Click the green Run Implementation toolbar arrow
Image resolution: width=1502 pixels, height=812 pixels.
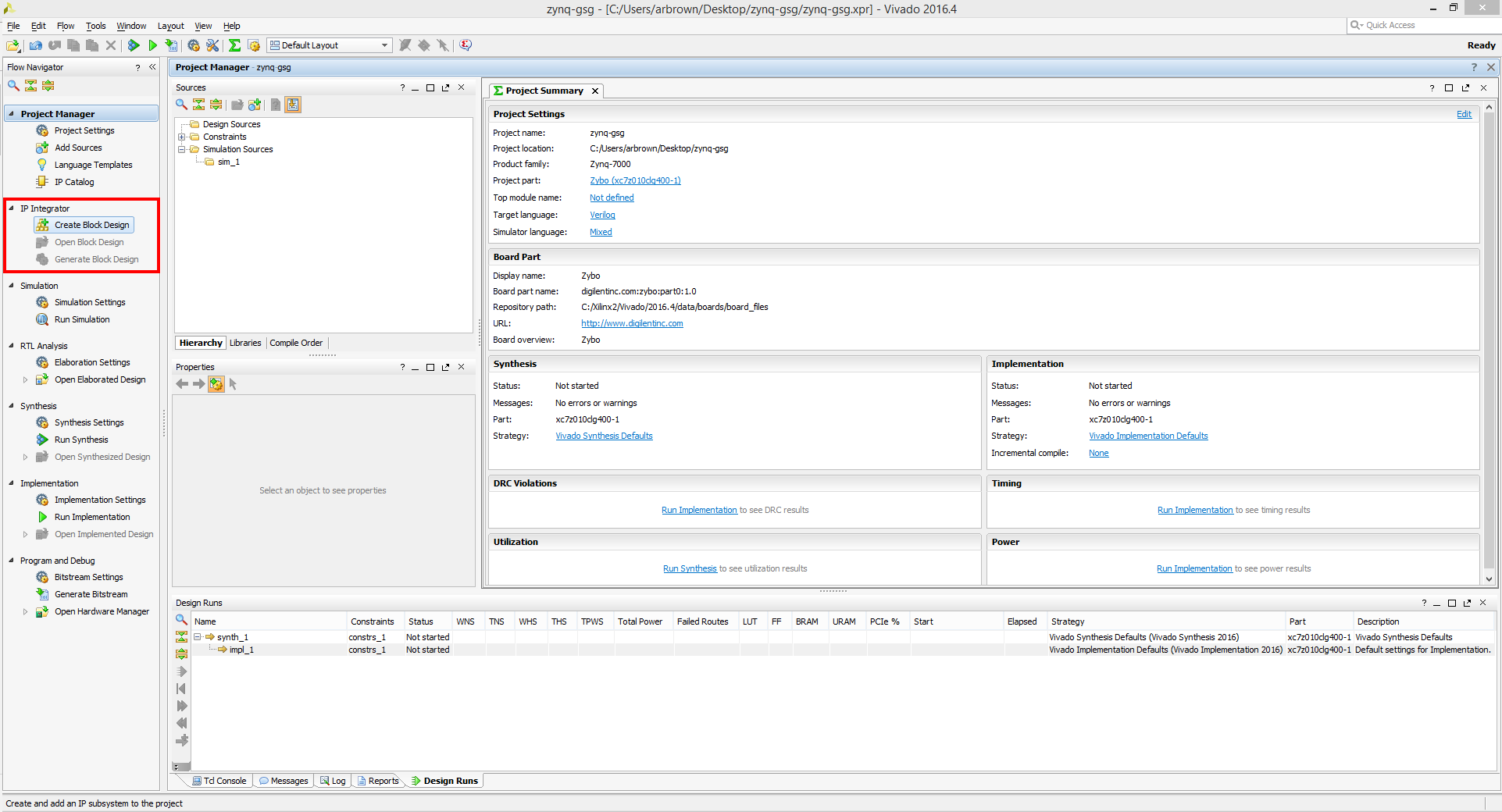point(153,45)
